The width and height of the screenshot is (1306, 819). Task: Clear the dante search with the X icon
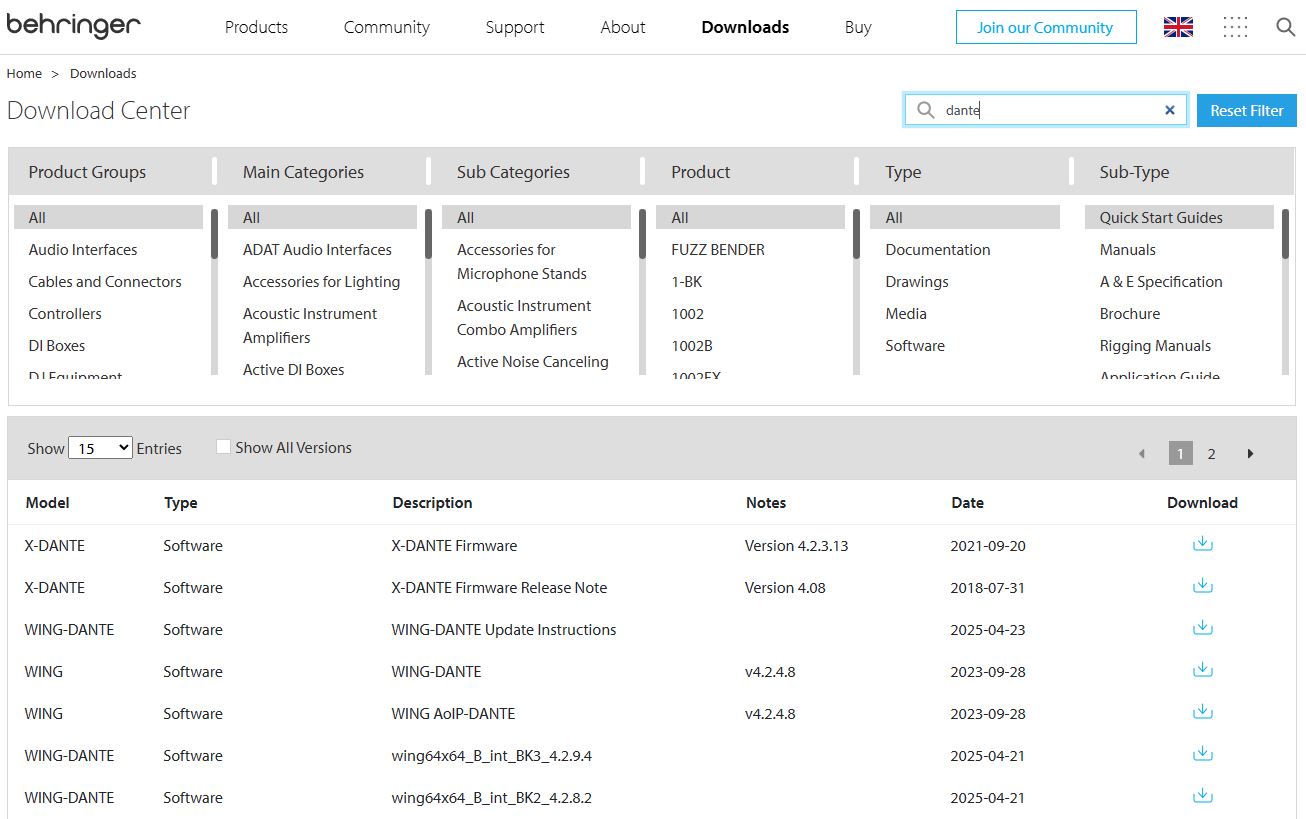[x=1169, y=110]
